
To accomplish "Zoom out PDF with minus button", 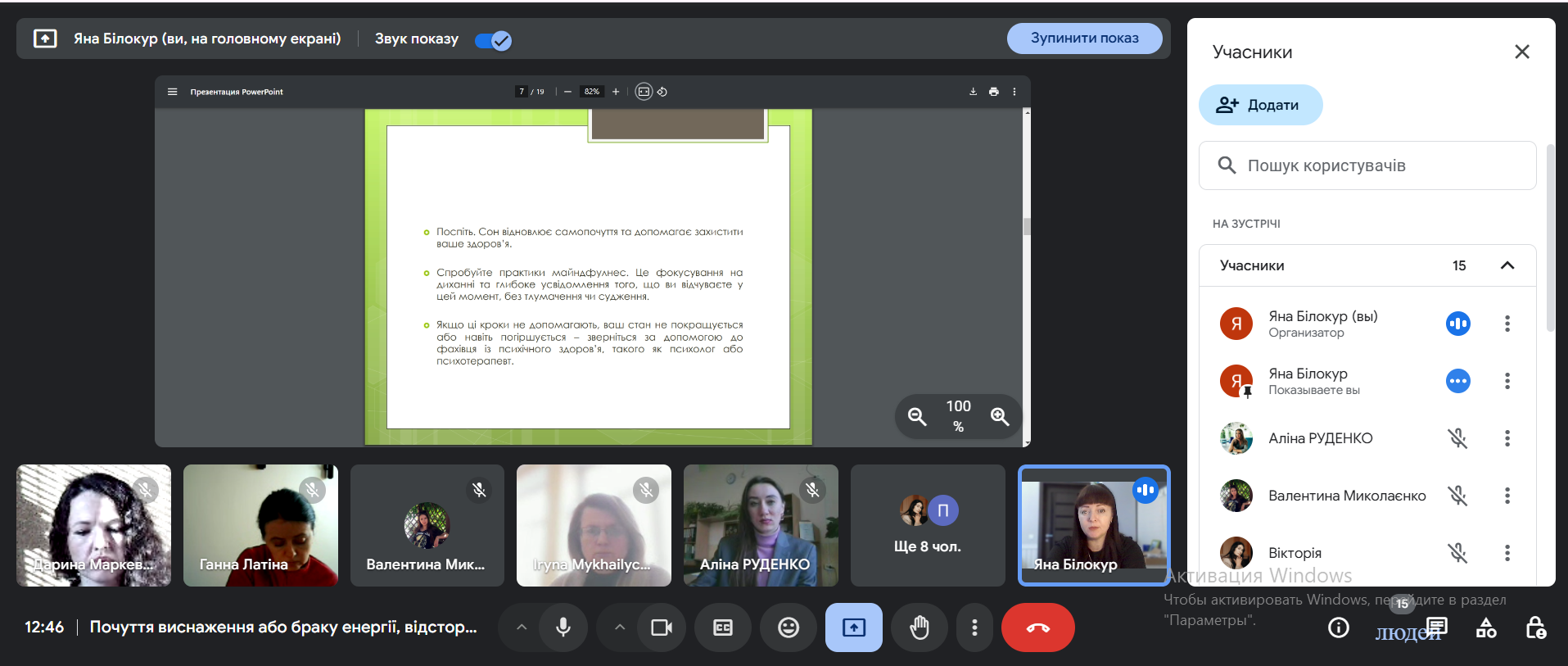I will [567, 92].
